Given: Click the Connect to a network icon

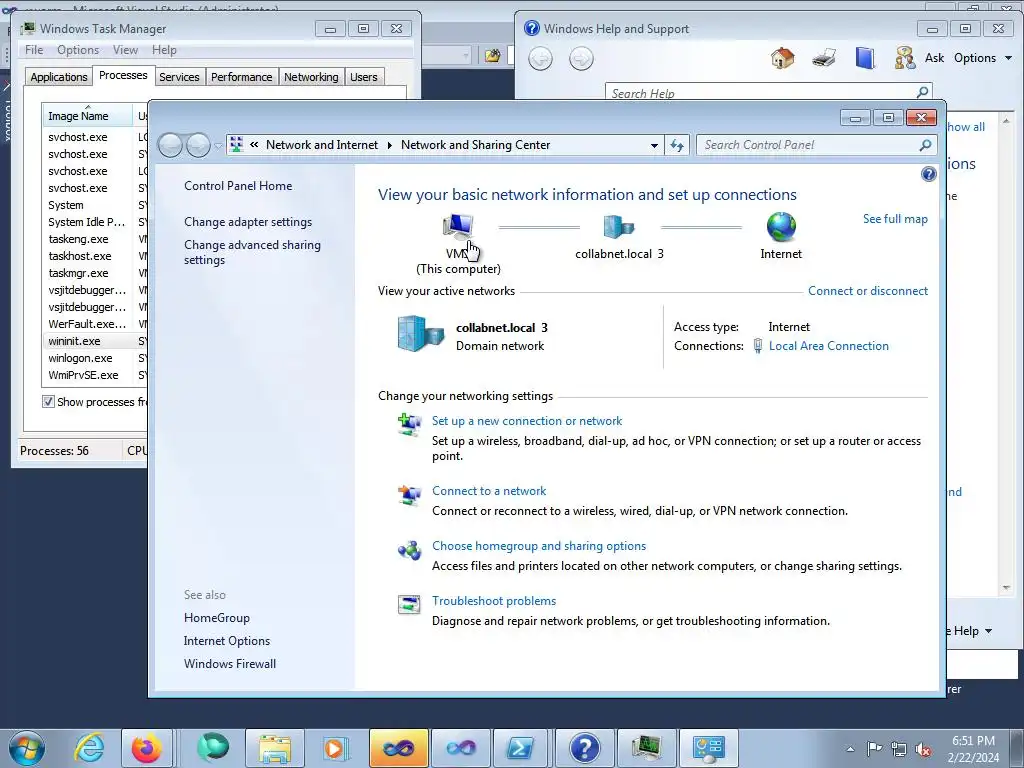Looking at the screenshot, I should 409,495.
